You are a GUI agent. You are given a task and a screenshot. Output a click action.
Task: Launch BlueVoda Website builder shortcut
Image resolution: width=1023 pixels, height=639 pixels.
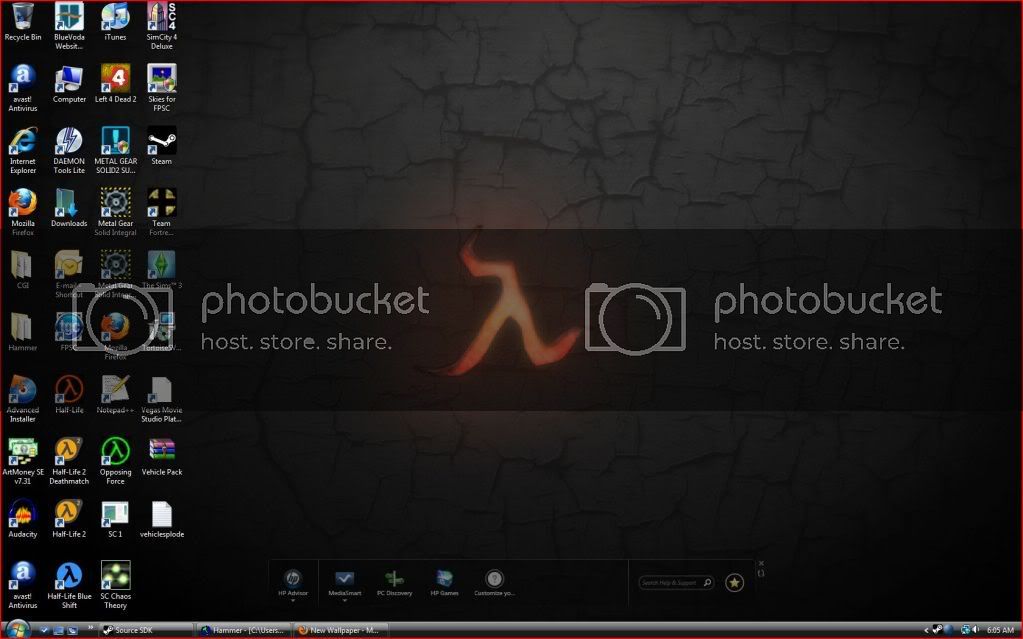point(69,26)
